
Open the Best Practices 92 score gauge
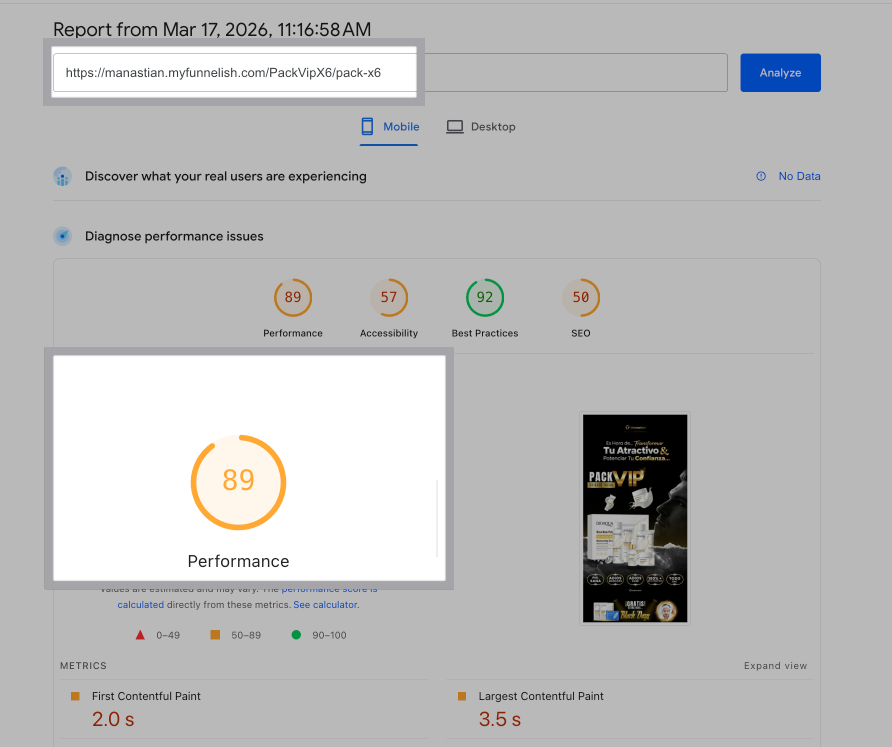(x=485, y=298)
